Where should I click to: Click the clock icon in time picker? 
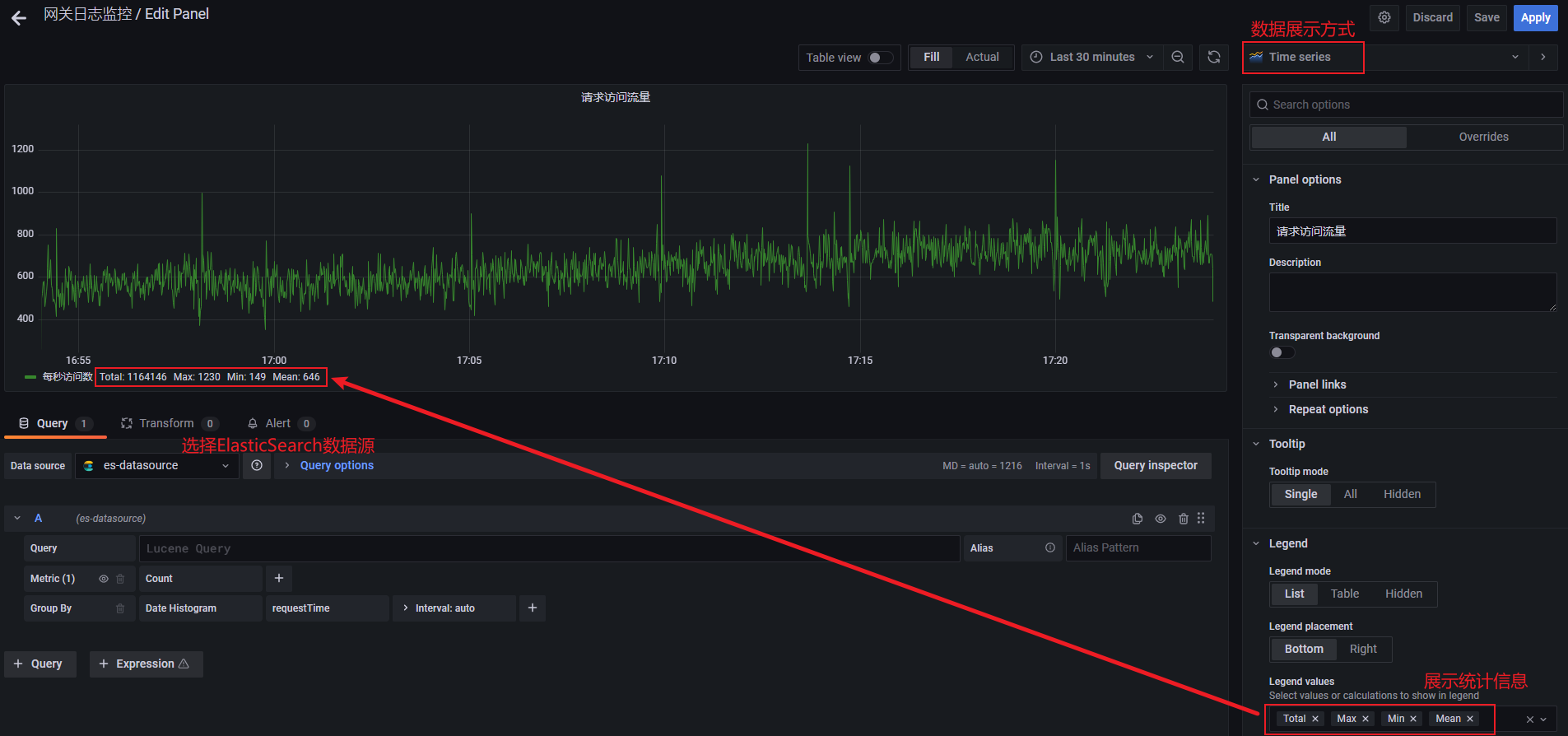[1036, 57]
